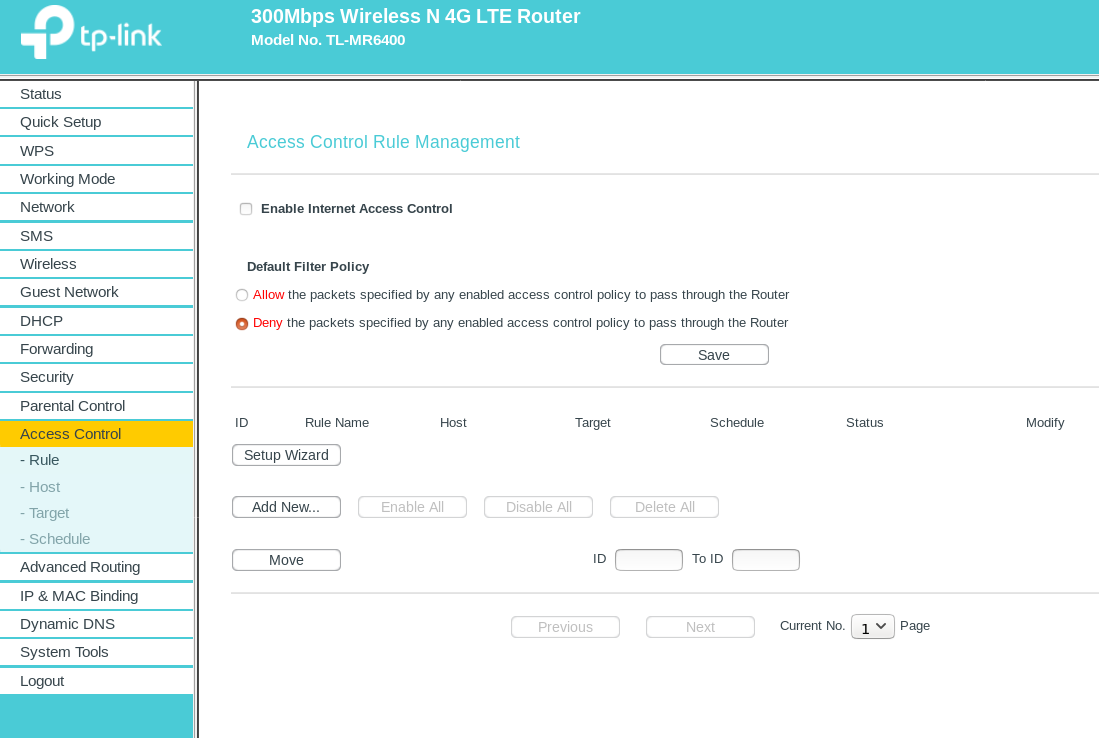Screen dimensions: 1099x738
Task: Enable Internet Access Control checkbox
Action: click(246, 209)
